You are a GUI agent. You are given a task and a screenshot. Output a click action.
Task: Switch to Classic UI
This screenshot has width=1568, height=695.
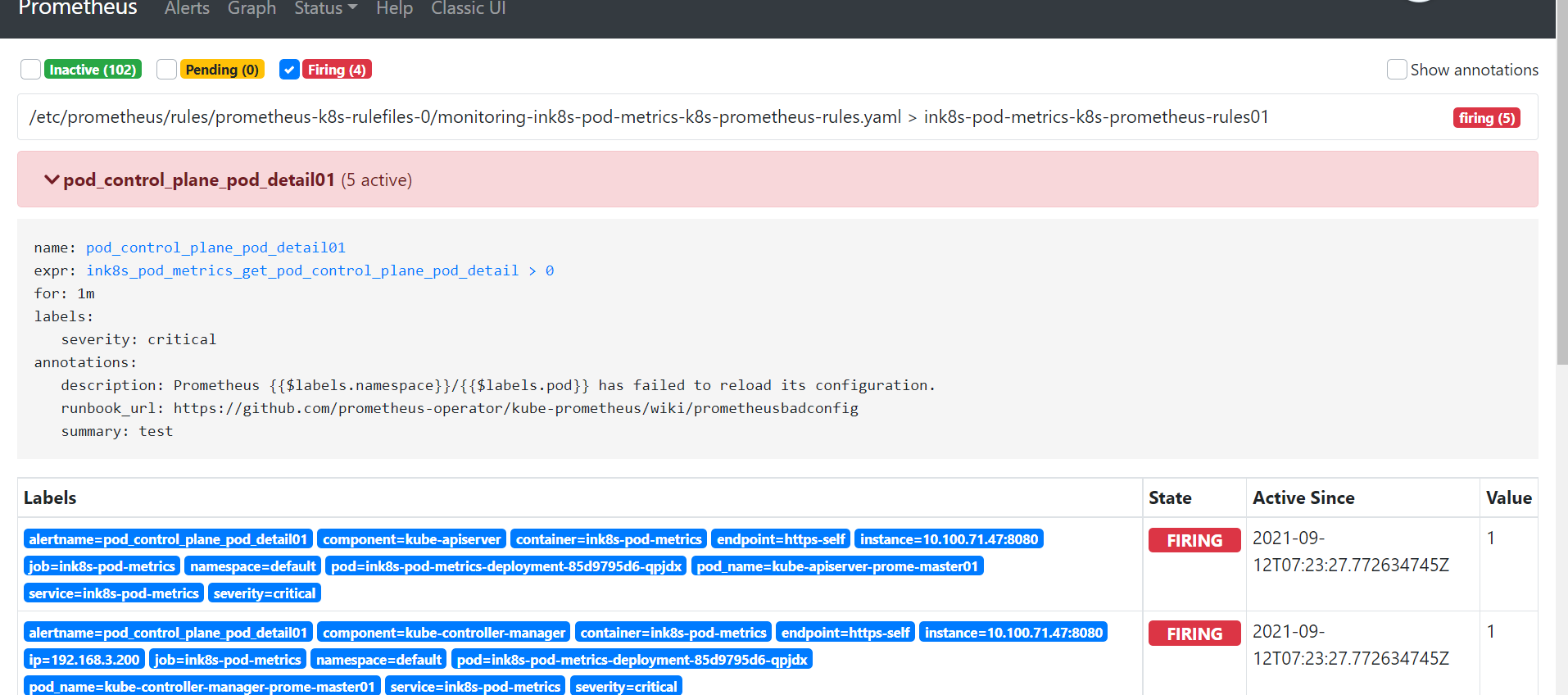pyautogui.click(x=469, y=8)
